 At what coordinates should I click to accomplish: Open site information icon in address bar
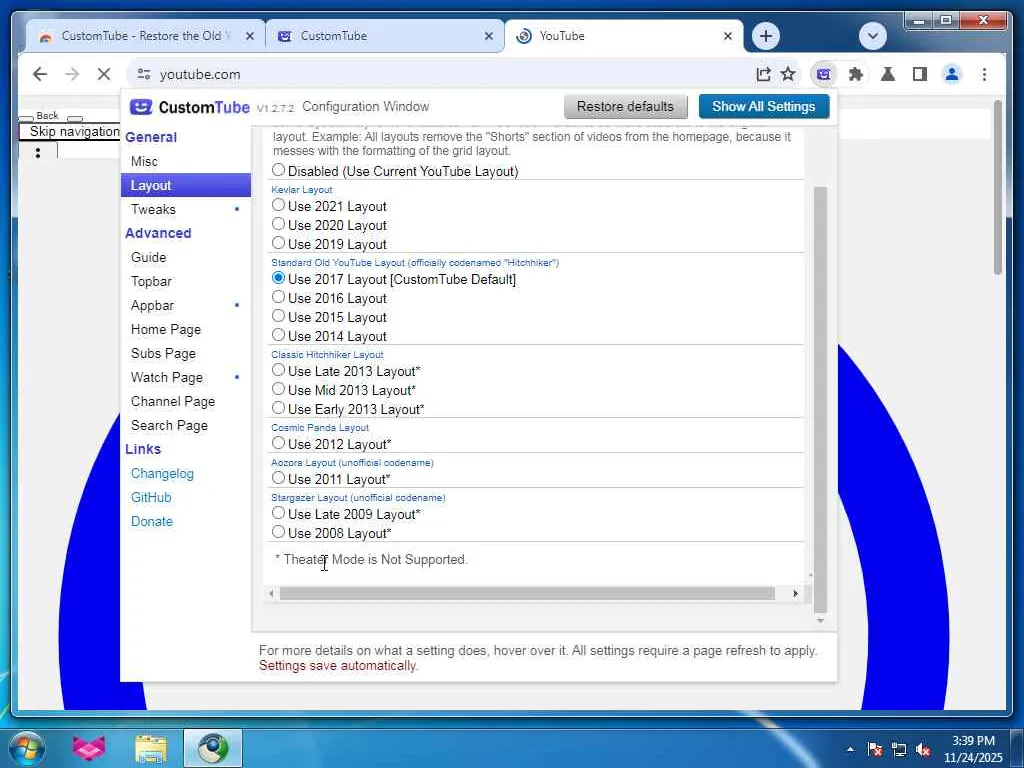pos(144,74)
